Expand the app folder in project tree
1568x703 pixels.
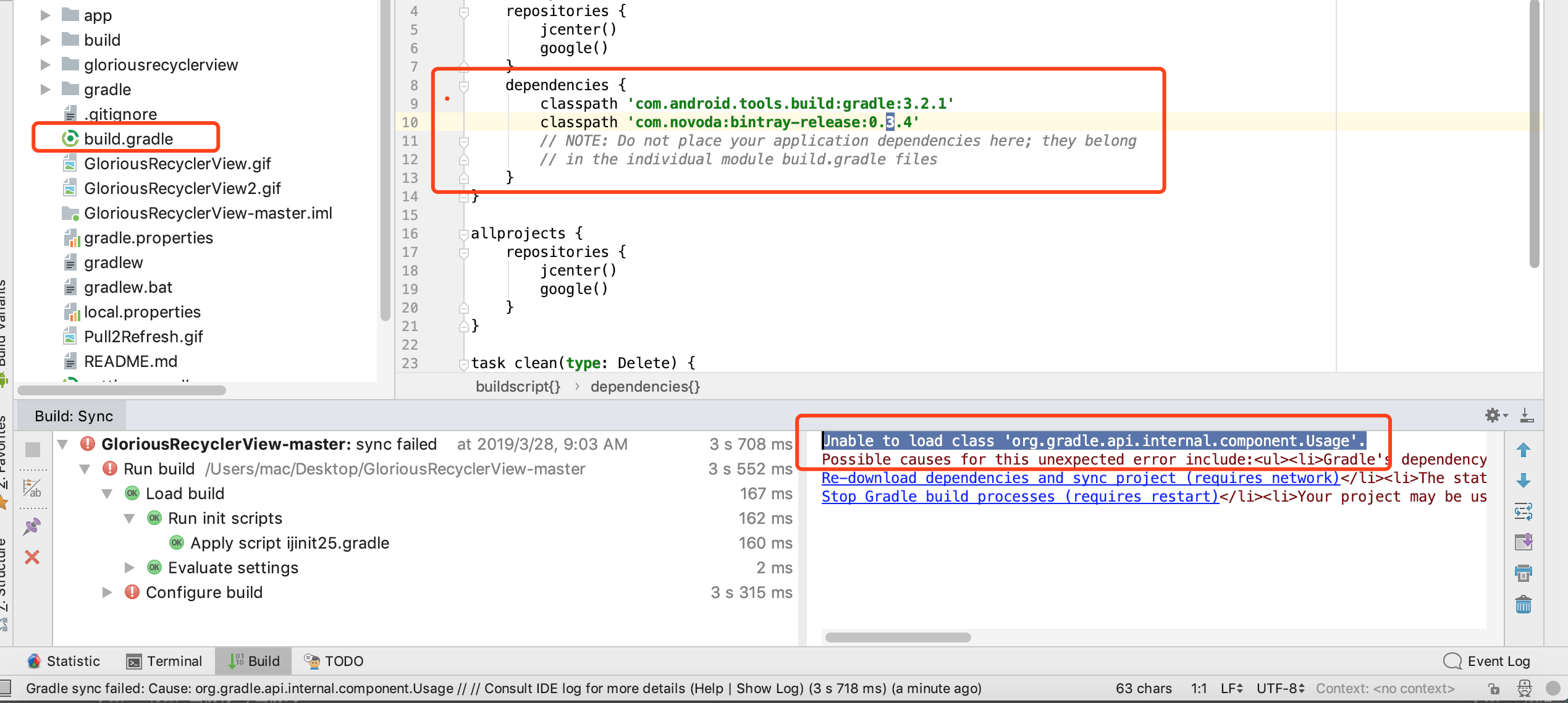coord(44,15)
